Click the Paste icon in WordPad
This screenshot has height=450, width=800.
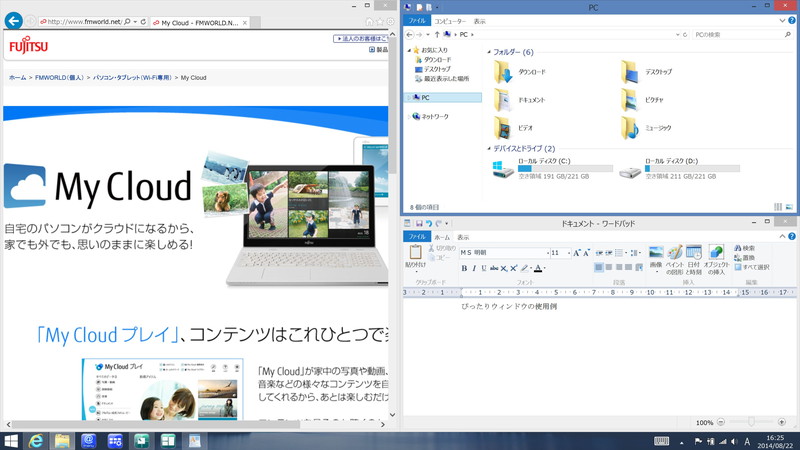415,254
